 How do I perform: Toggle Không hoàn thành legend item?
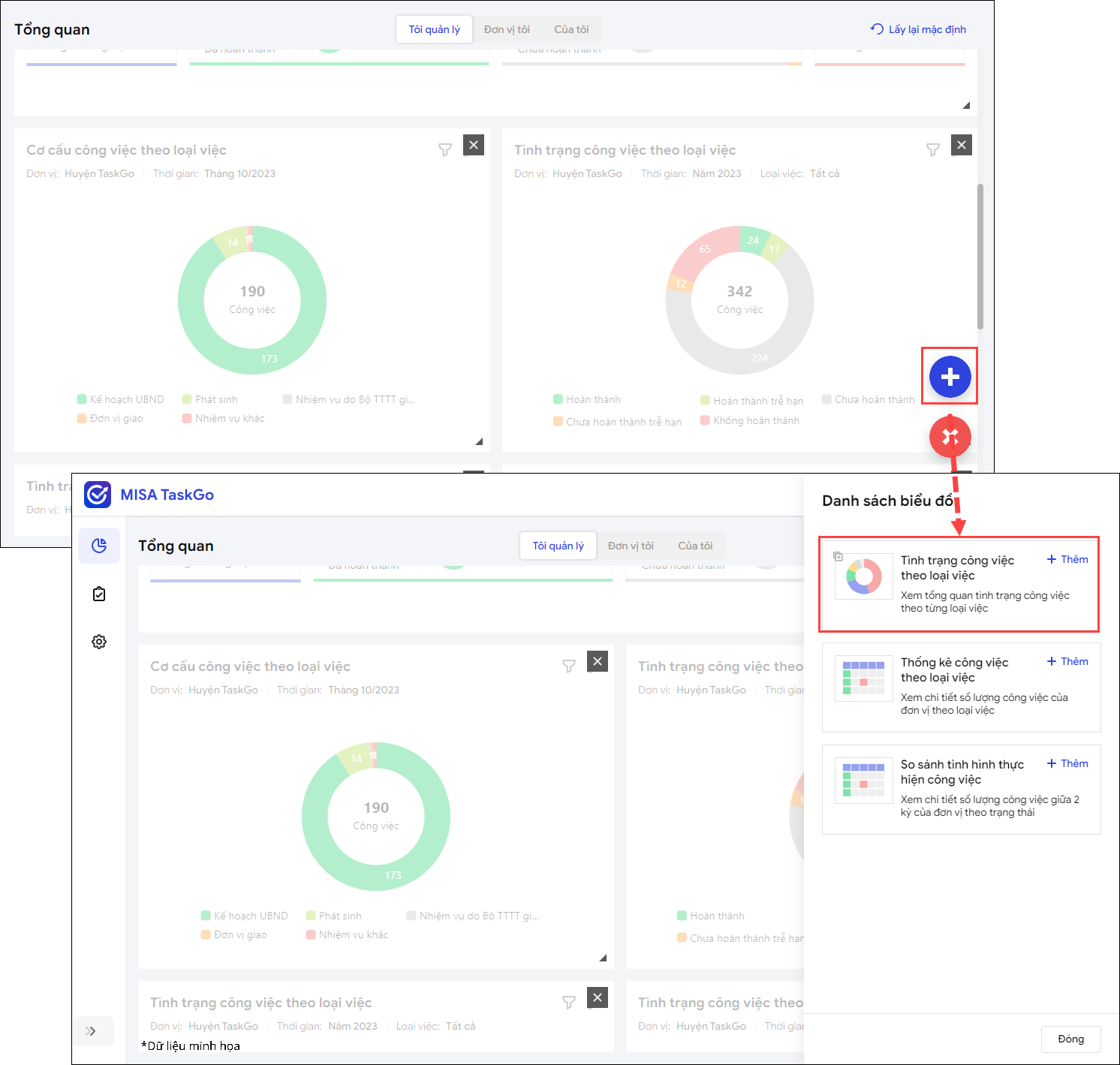coord(750,420)
